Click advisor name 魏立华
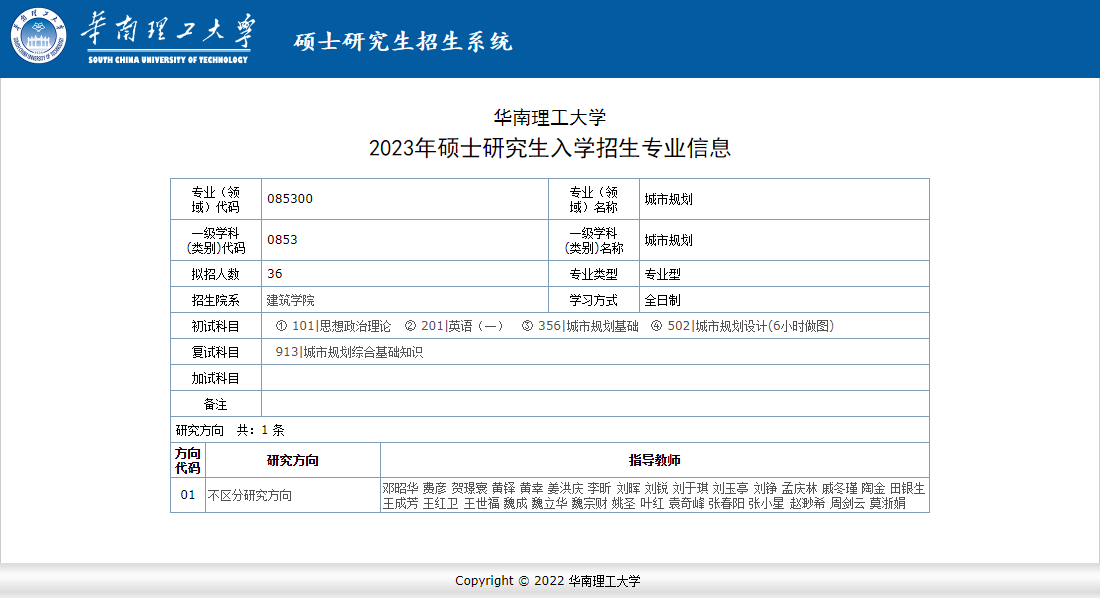This screenshot has height=600, width=1101. tap(549, 503)
